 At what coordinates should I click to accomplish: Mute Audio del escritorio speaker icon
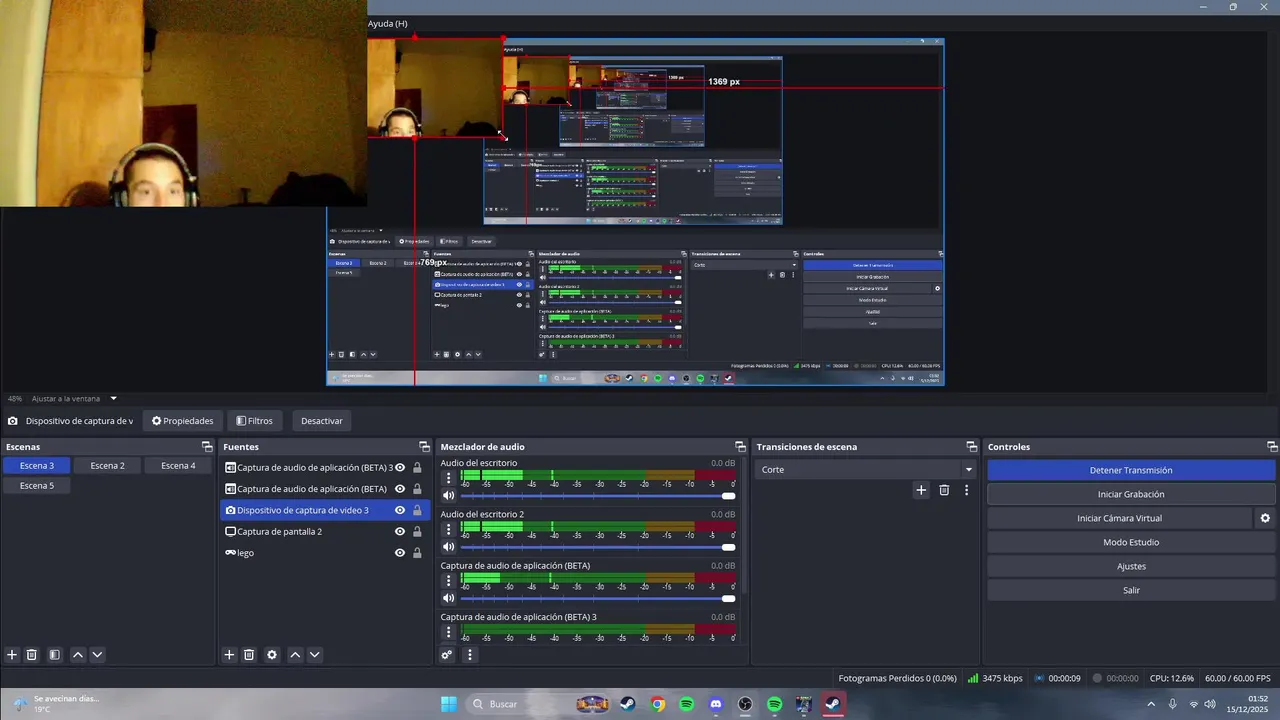(x=448, y=496)
